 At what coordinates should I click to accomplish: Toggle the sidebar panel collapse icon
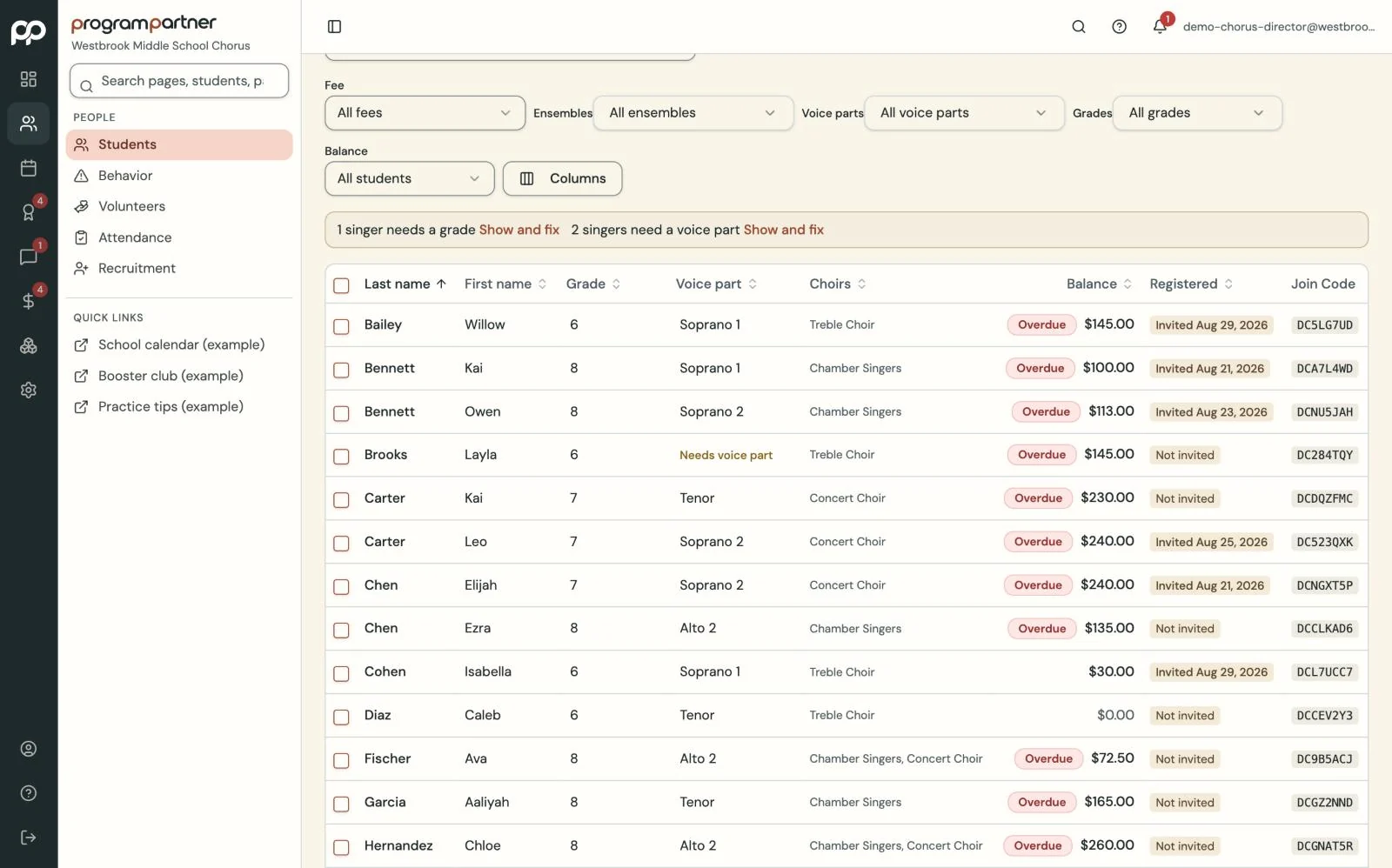pos(334,27)
